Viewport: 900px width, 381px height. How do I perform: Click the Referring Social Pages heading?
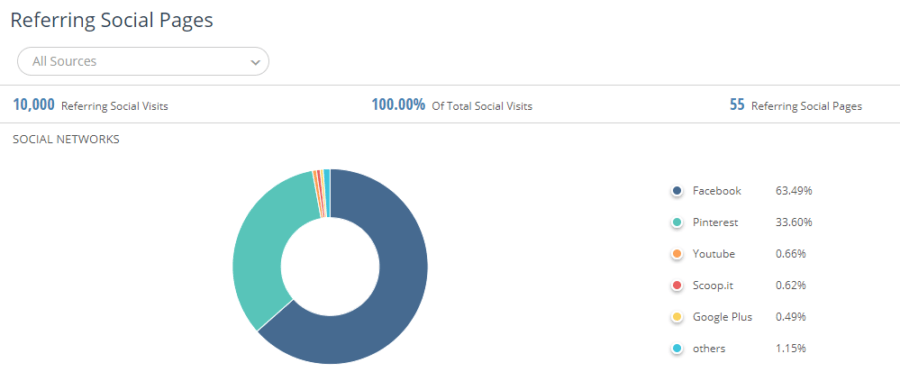pos(112,20)
